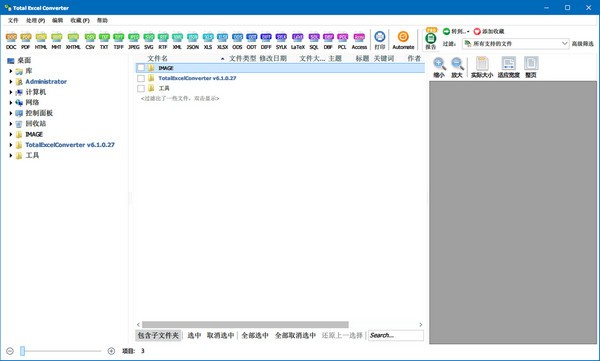Click the 取消选中 button
This screenshot has height=361, width=600.
220,335
